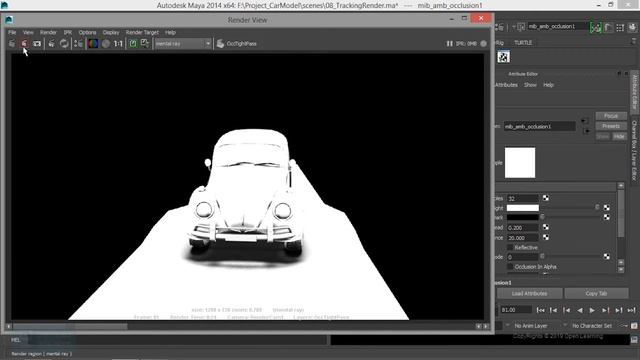Click the Snapshot camera icon in Render View

37,43
